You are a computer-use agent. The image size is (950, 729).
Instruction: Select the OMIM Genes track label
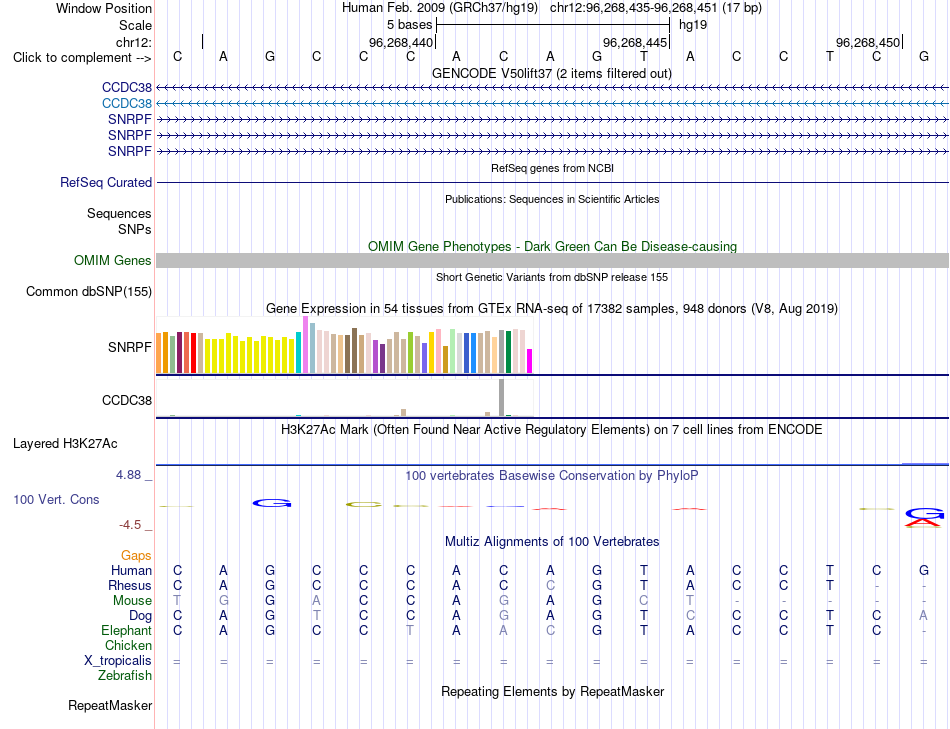pos(113,261)
